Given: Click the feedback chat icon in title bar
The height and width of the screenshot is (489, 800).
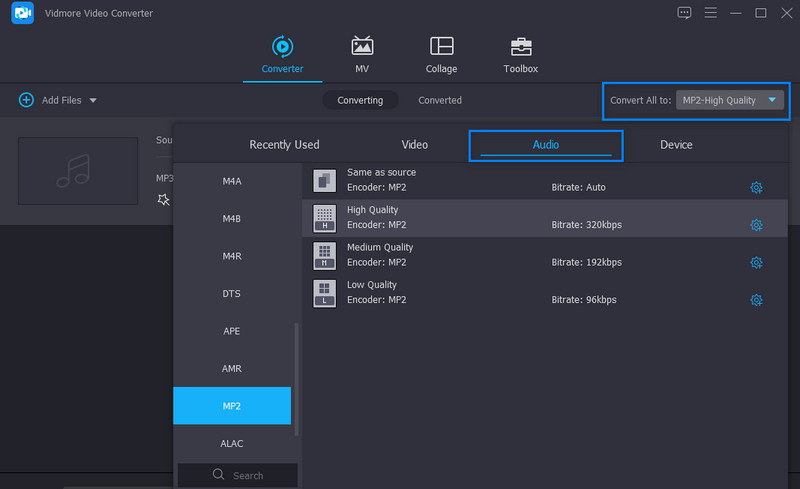Looking at the screenshot, I should click(684, 13).
